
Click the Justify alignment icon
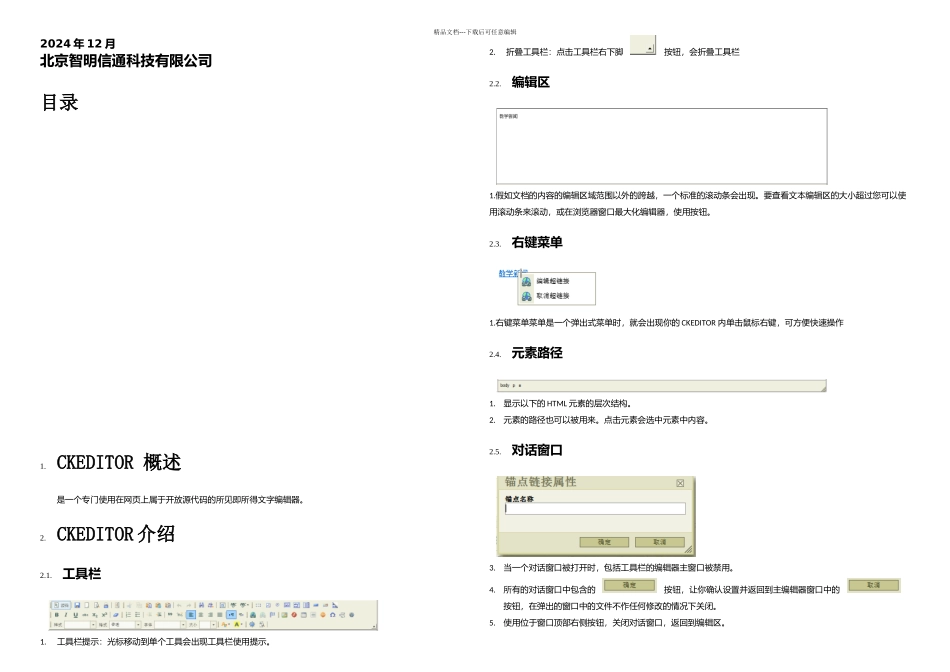tap(219, 615)
